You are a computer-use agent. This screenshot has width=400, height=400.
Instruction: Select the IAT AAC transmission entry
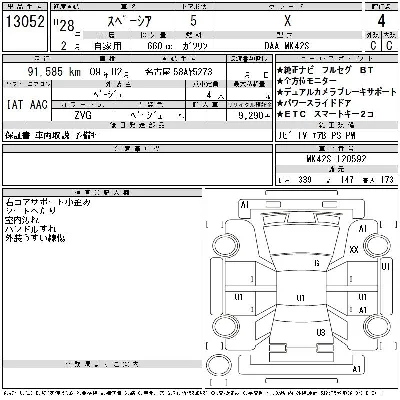click(x=27, y=105)
